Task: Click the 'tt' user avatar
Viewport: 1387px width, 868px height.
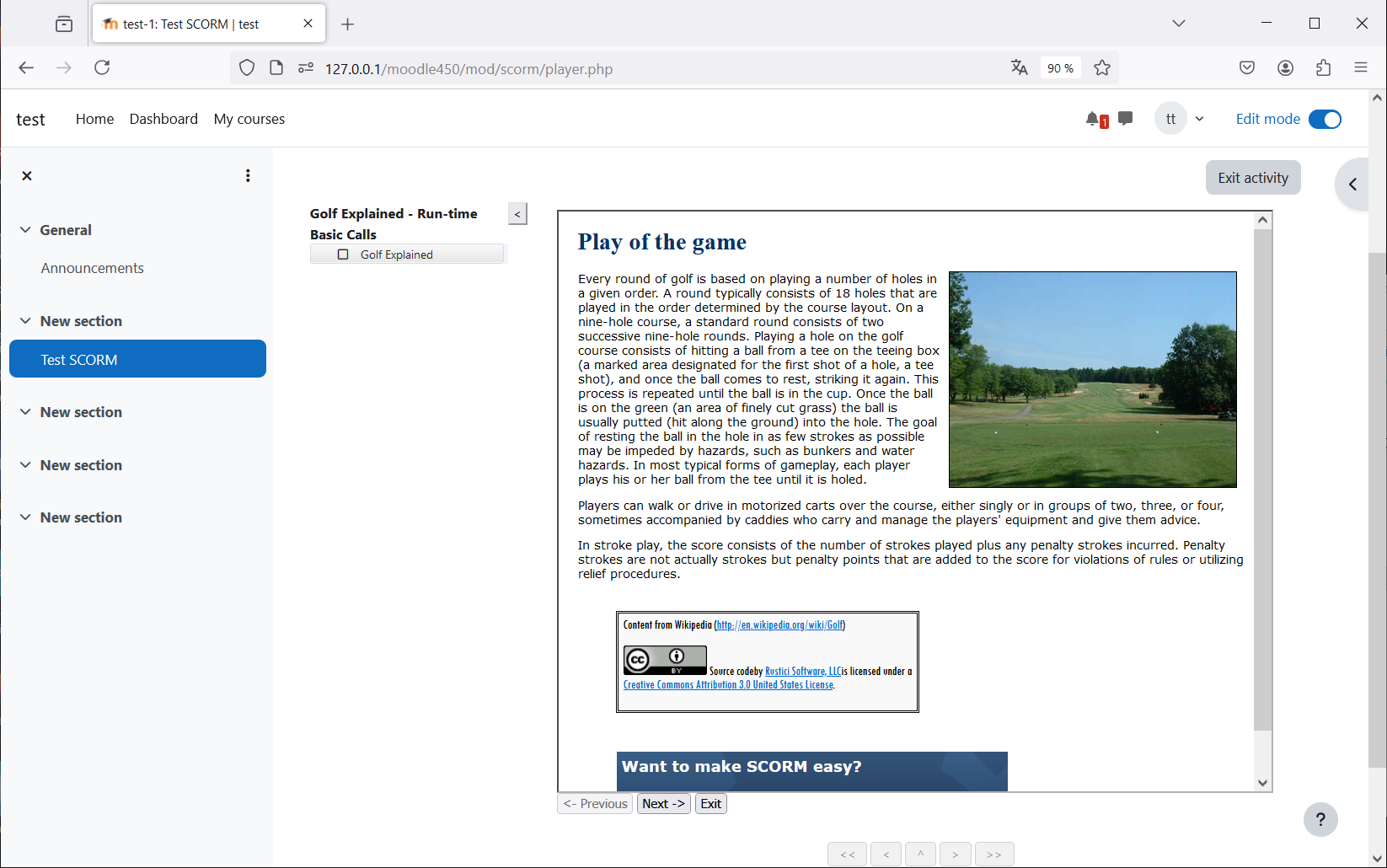Action: click(x=1170, y=119)
